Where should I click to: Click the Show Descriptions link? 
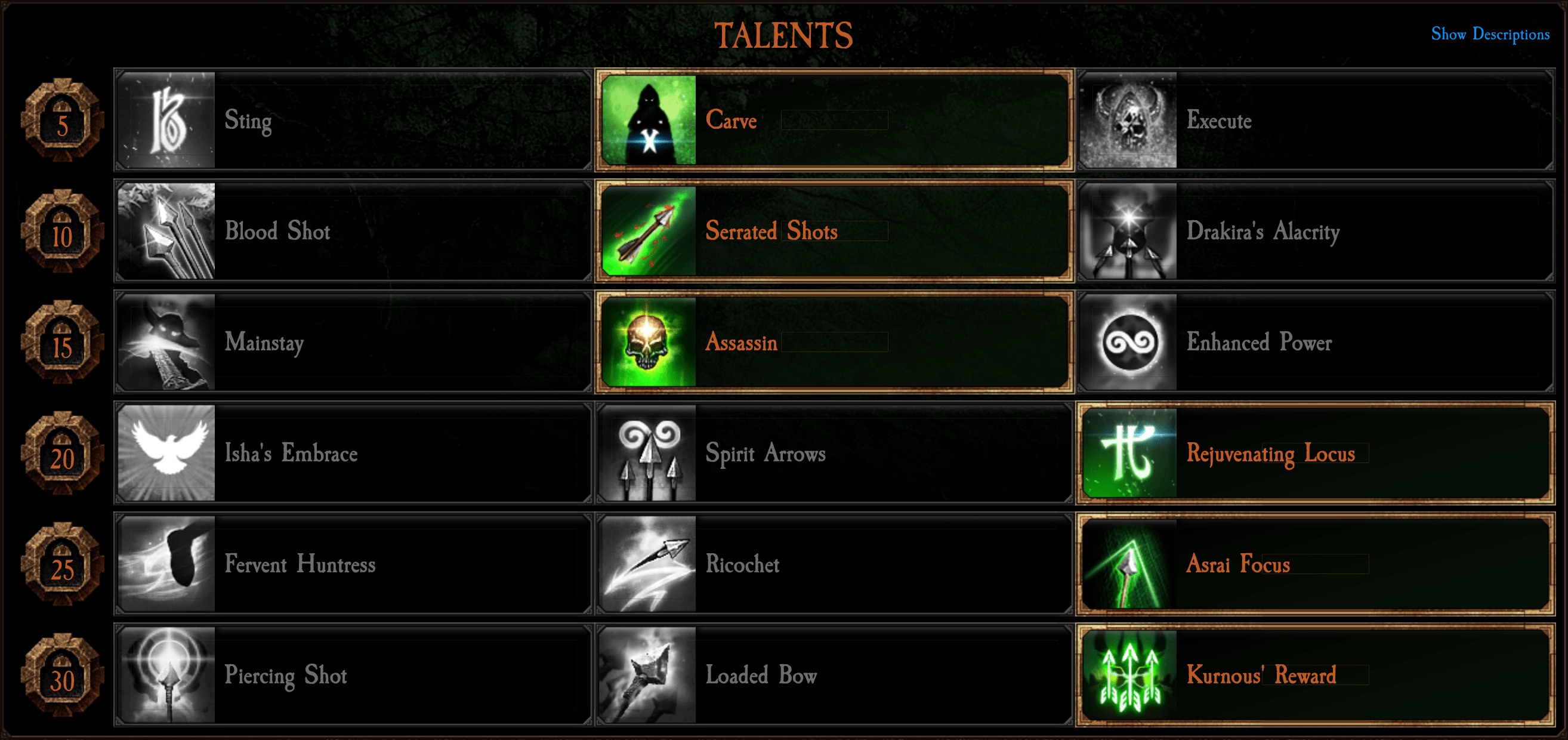tap(1489, 34)
